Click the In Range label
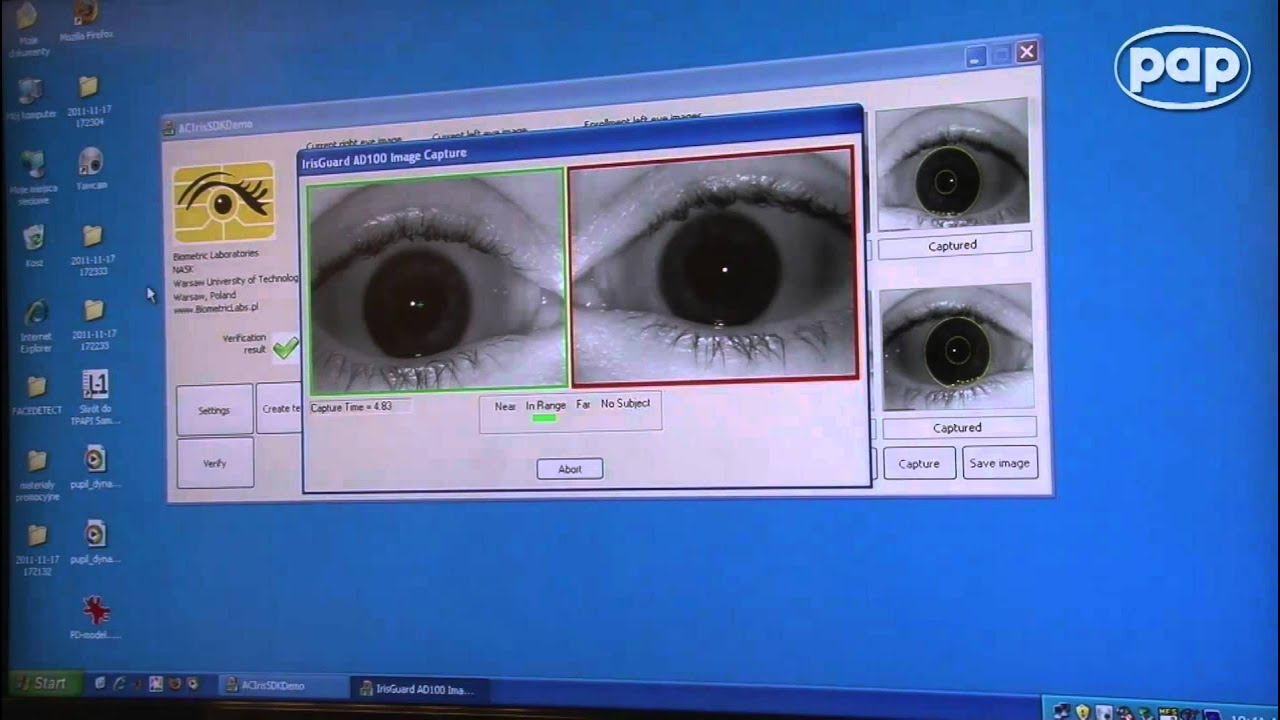The height and width of the screenshot is (720, 1280). pos(546,405)
